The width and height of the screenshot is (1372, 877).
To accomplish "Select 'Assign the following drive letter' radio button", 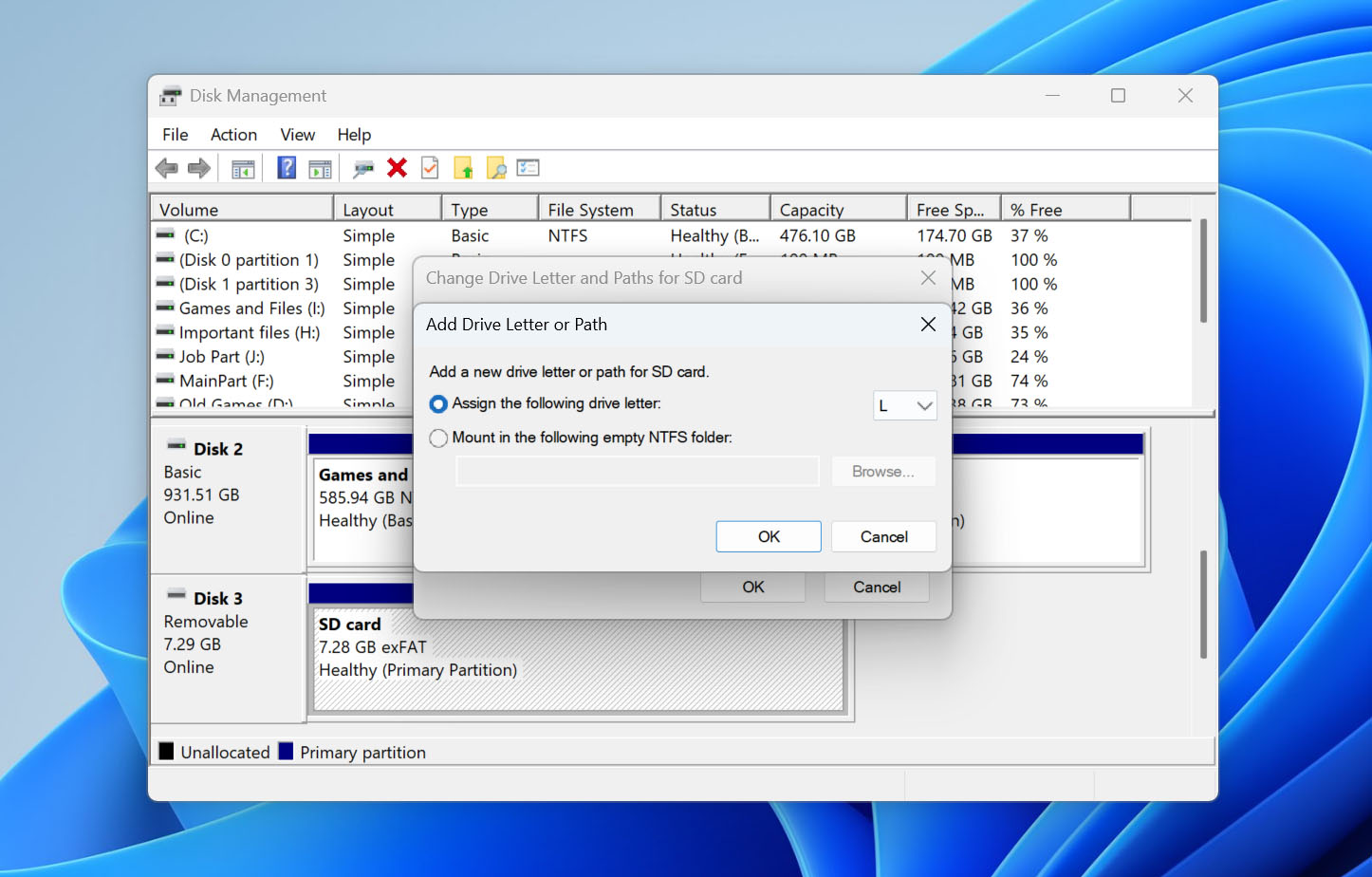I will [x=438, y=404].
